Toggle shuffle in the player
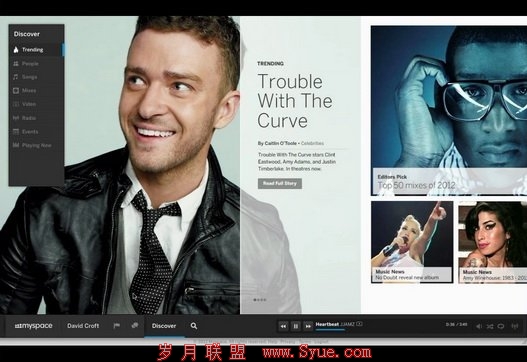Image resolution: width=527 pixels, height=362 pixels. pos(490,326)
